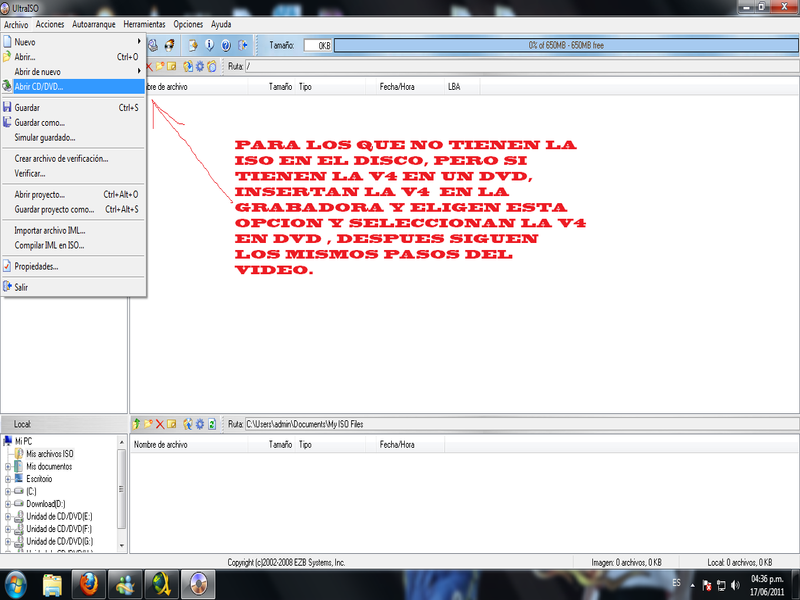The width and height of the screenshot is (800, 600).
Task: Select Mis archivos ISO in the tree
Action: (x=49, y=454)
